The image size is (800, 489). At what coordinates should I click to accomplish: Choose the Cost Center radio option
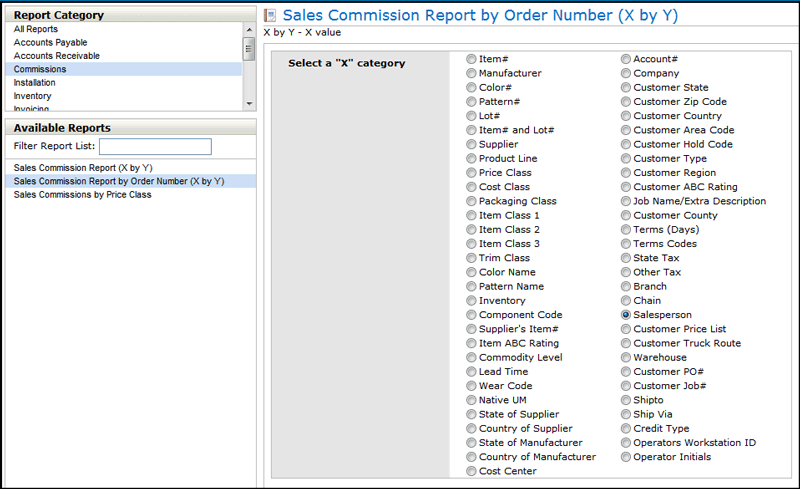point(471,472)
